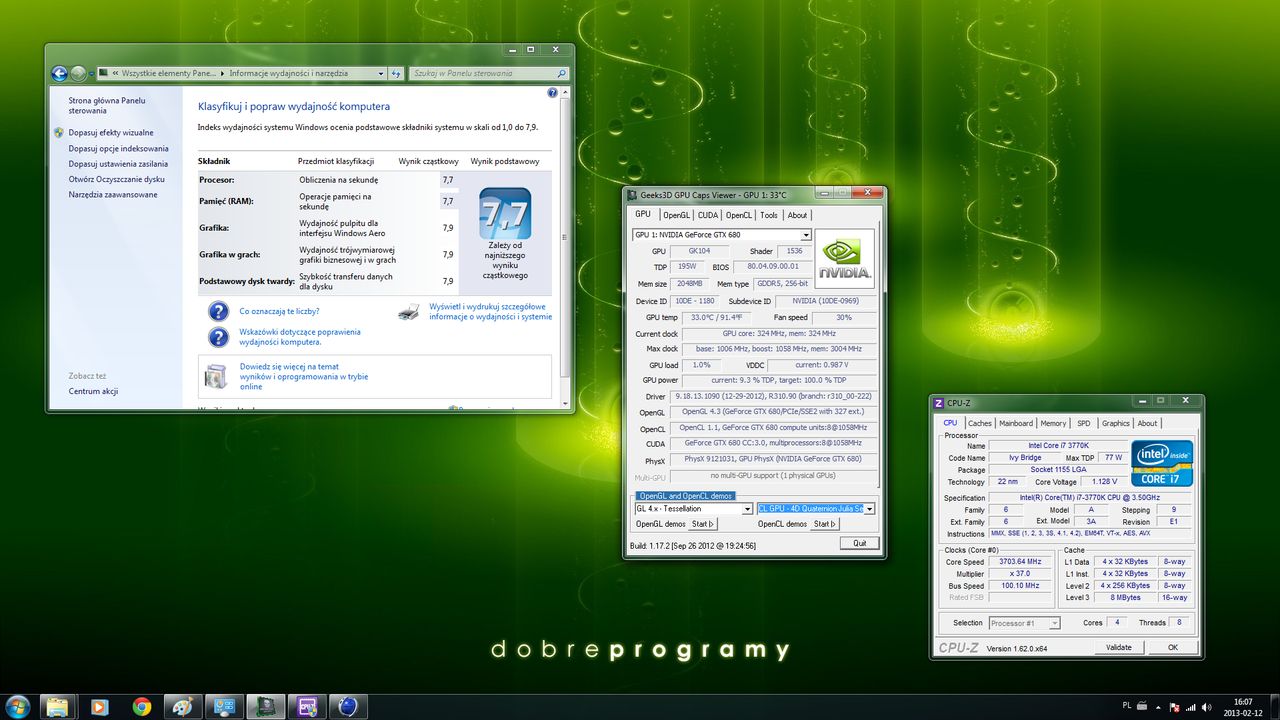Viewport: 1280px width, 720px height.
Task: Open 'Dopasuj opcje indeksowania' link
Action: (118, 148)
